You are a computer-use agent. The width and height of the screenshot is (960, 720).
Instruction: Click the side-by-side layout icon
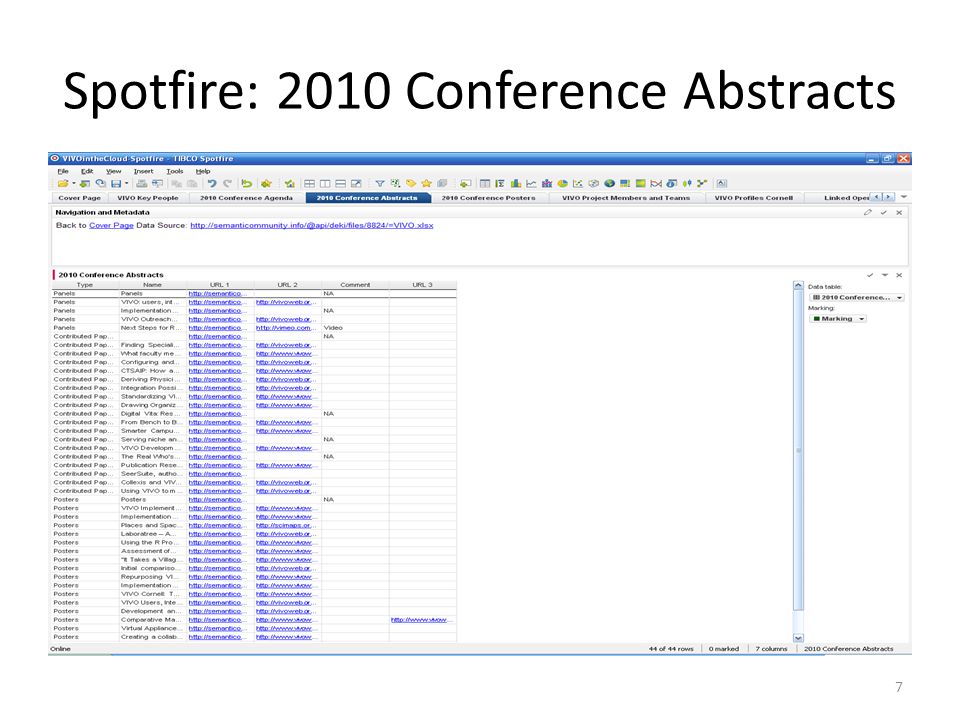tap(325, 183)
